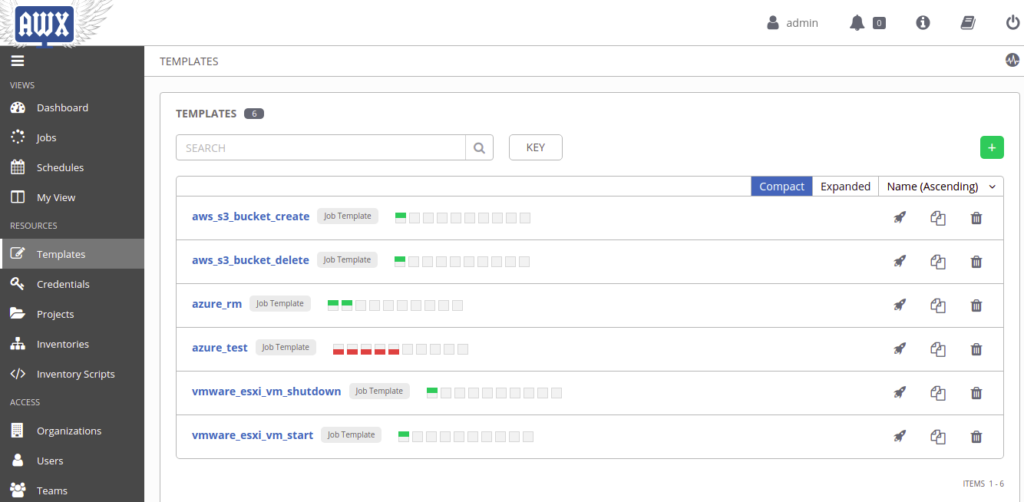Click the About info icon in header

923,23
